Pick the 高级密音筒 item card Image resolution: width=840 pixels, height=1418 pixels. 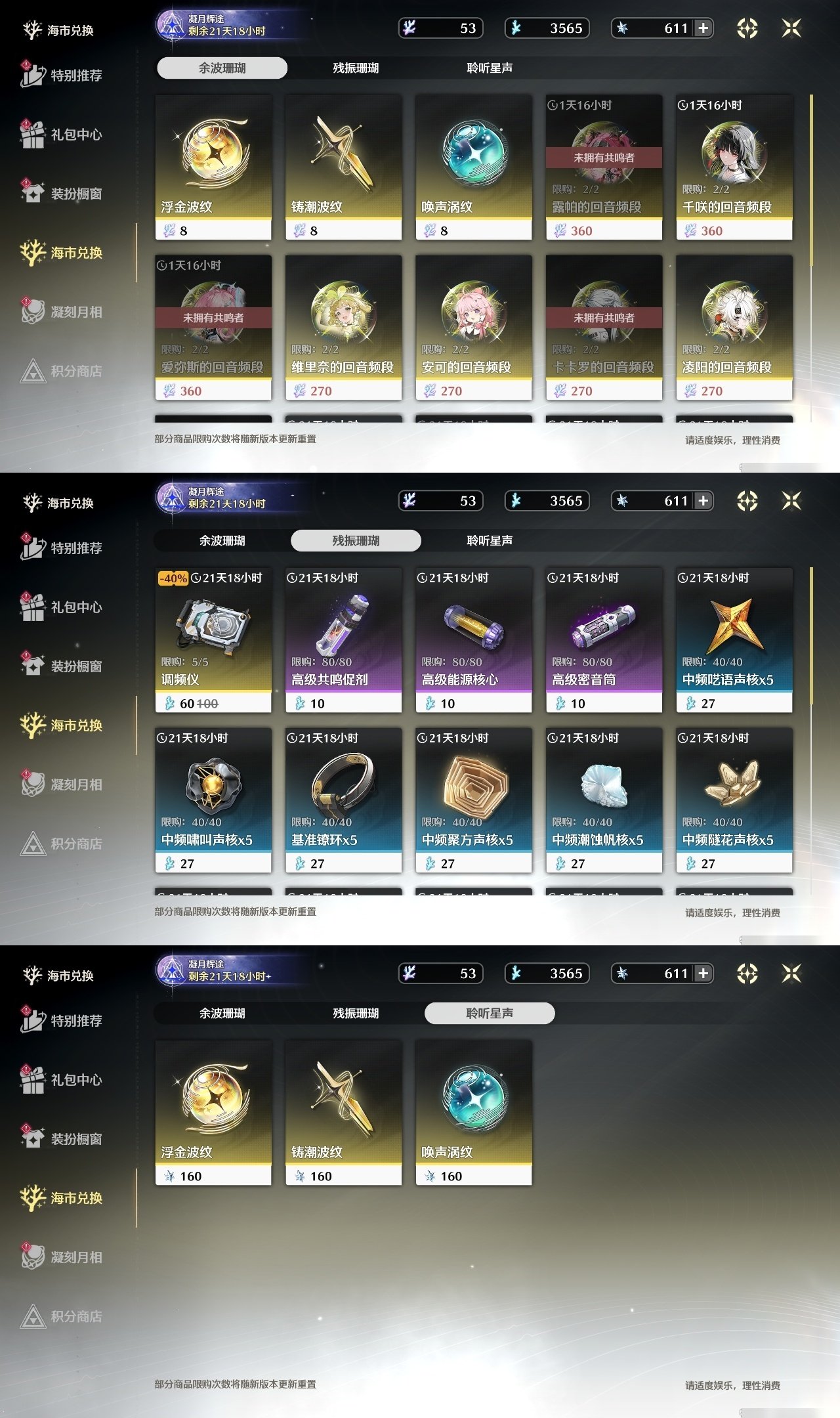[x=604, y=641]
